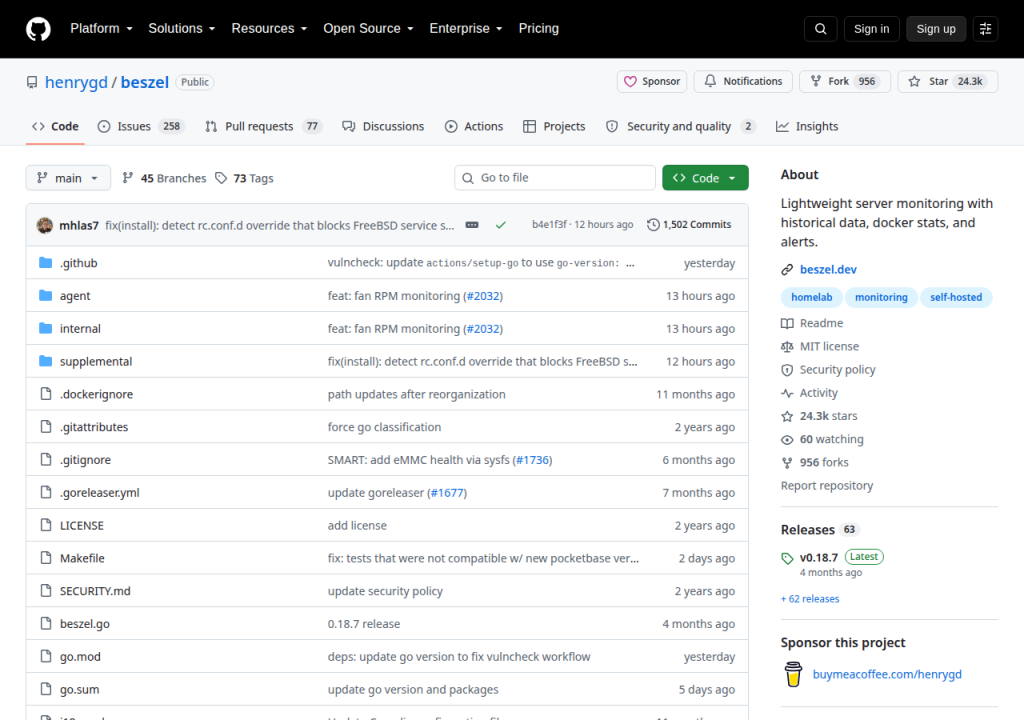The width and height of the screenshot is (1024, 720).
Task: Click Report repository link
Action: click(827, 485)
